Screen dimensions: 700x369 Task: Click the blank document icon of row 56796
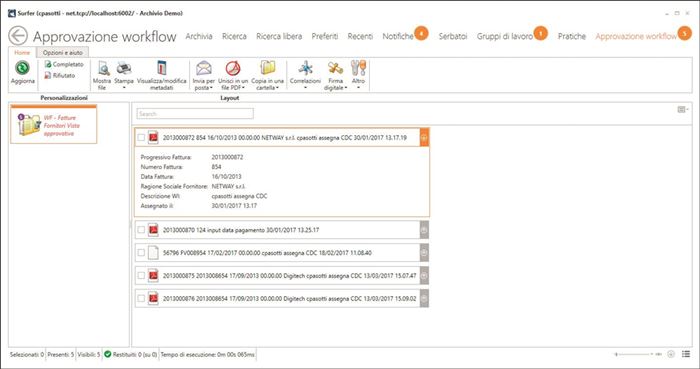[x=153, y=253]
